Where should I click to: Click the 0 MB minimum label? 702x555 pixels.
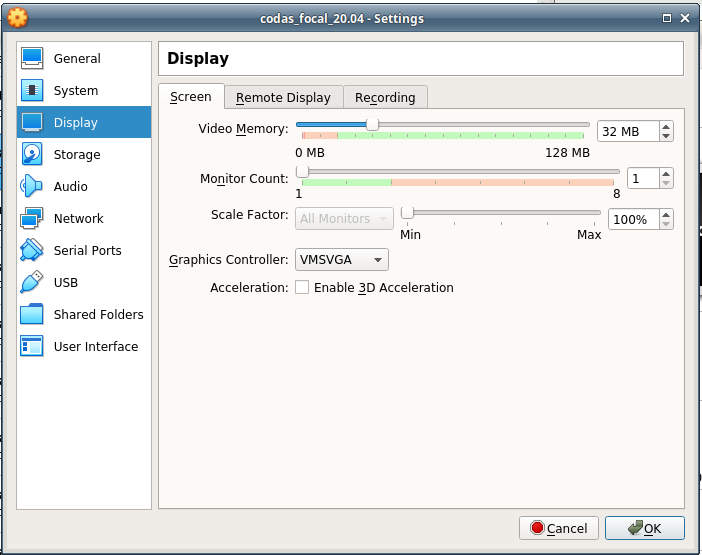(x=310, y=153)
